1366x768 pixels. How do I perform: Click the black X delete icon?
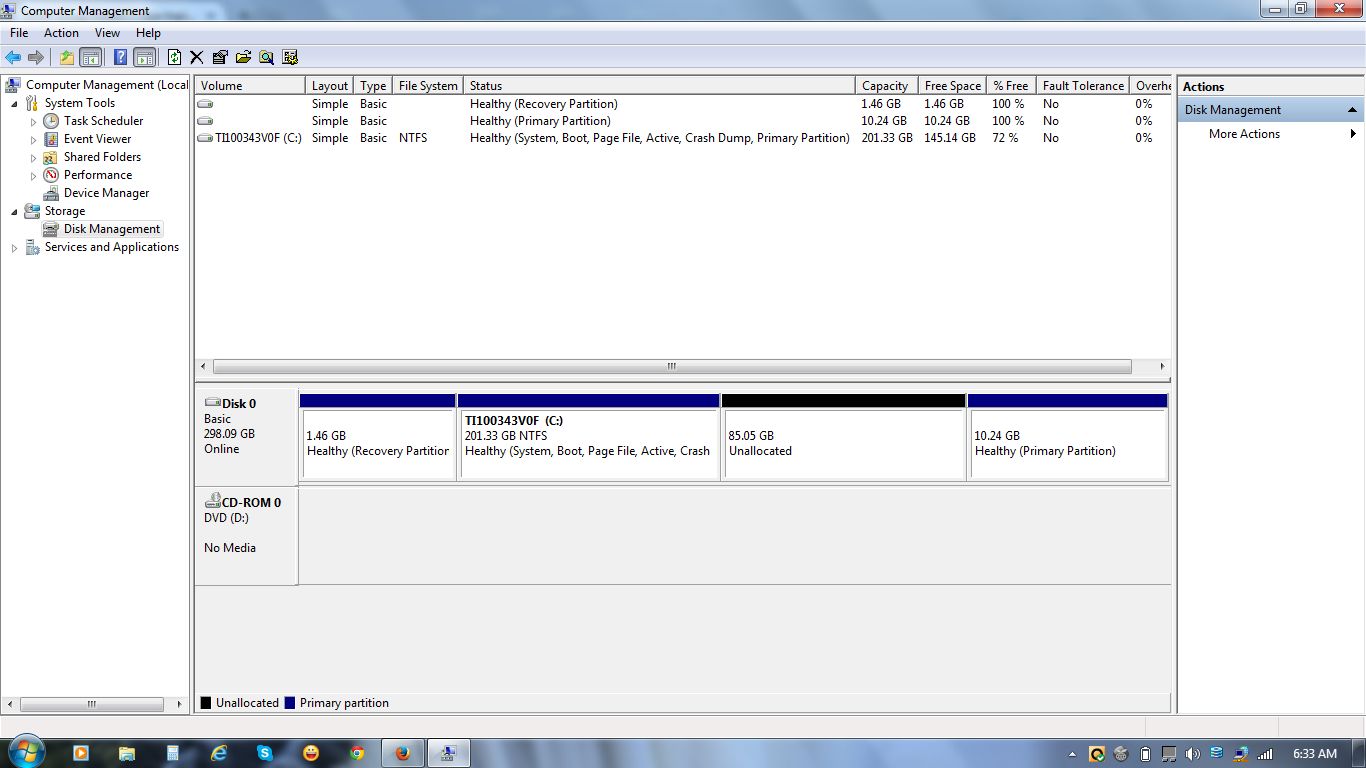tap(197, 58)
